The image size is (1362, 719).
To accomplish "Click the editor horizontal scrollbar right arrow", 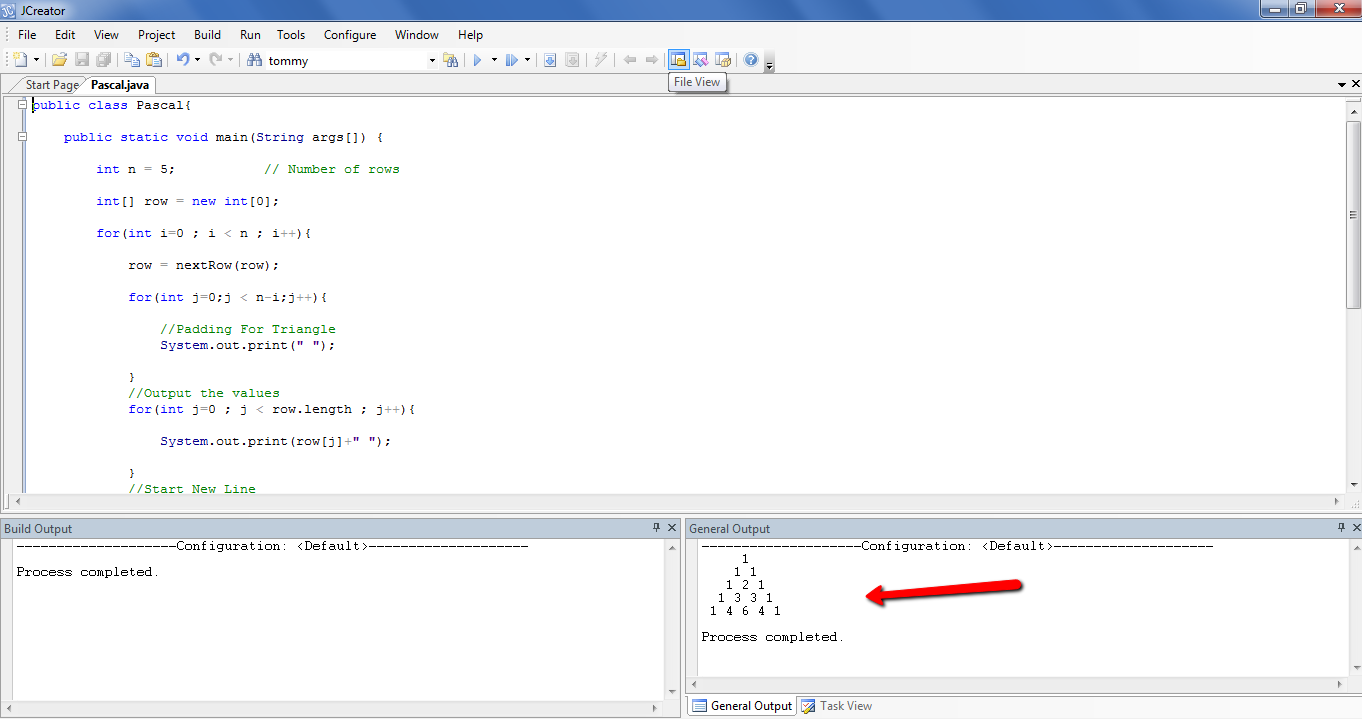I will (x=1338, y=501).
